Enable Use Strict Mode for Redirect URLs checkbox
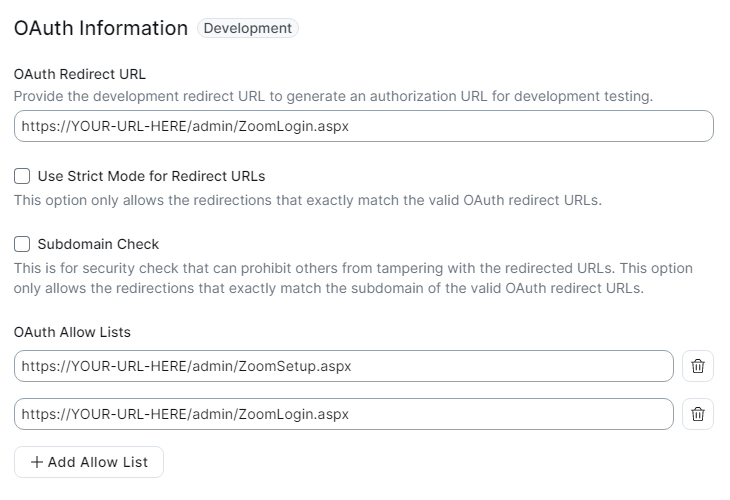Image resolution: width=730 pixels, height=500 pixels. 22,176
